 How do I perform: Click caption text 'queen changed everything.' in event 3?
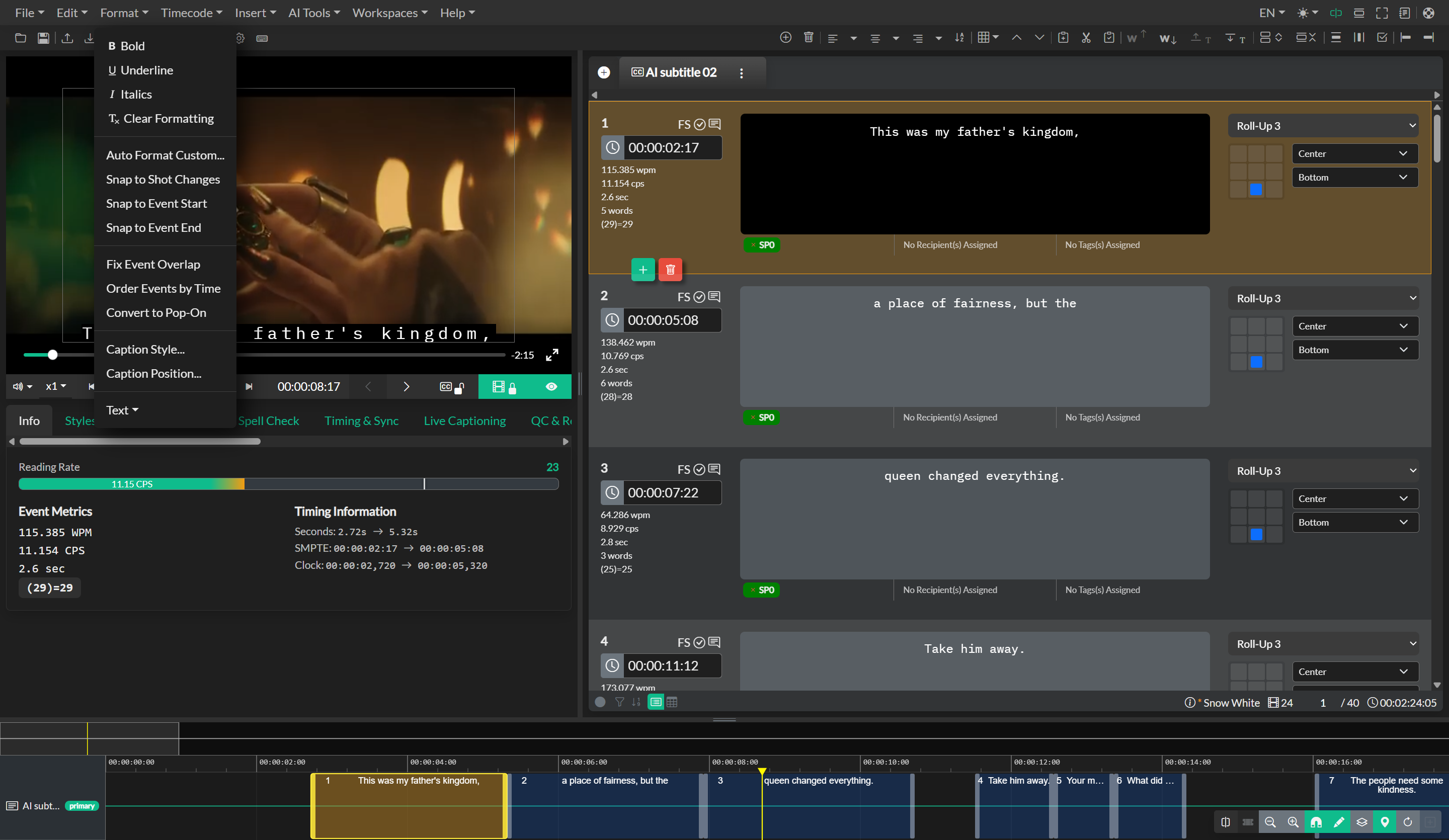pyautogui.click(x=974, y=476)
